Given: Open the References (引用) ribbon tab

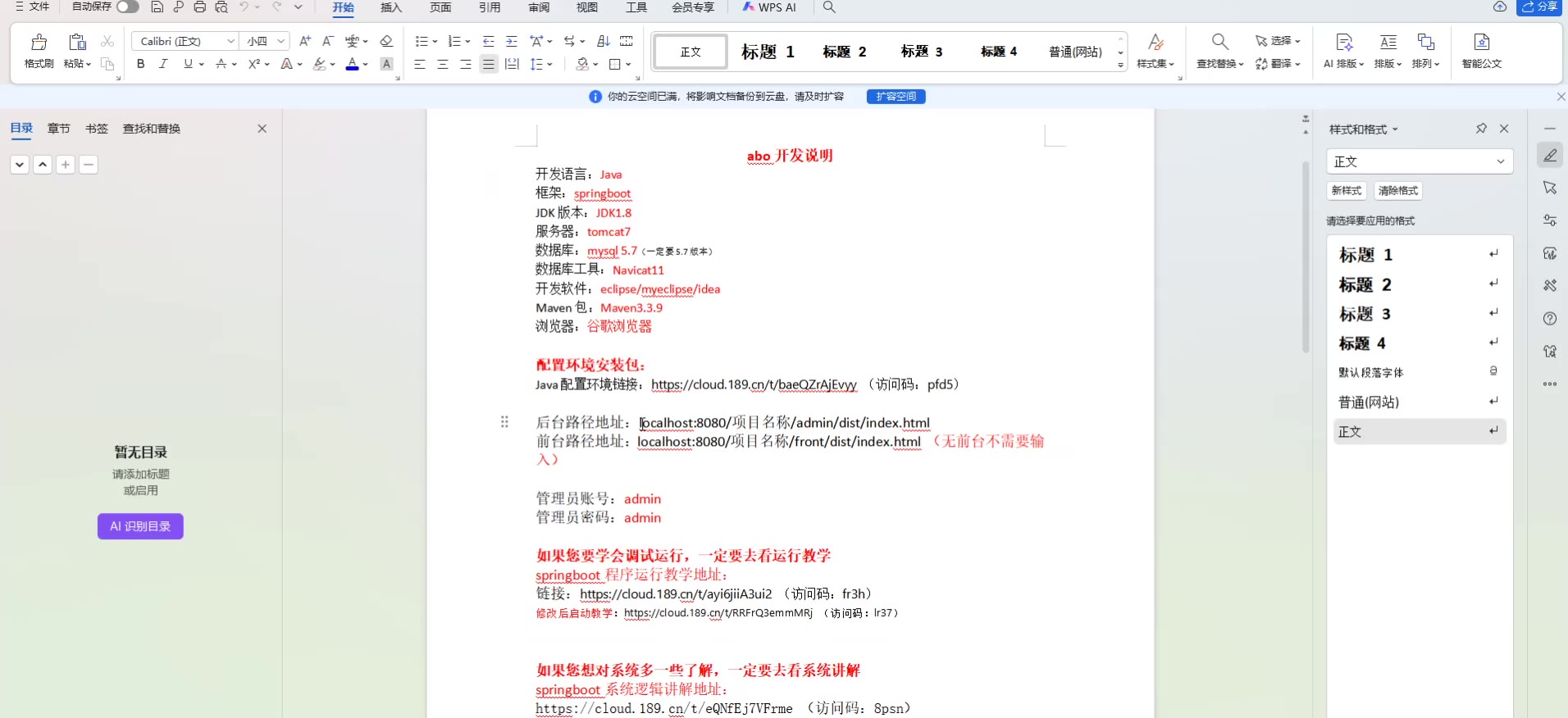Looking at the screenshot, I should pos(490,7).
